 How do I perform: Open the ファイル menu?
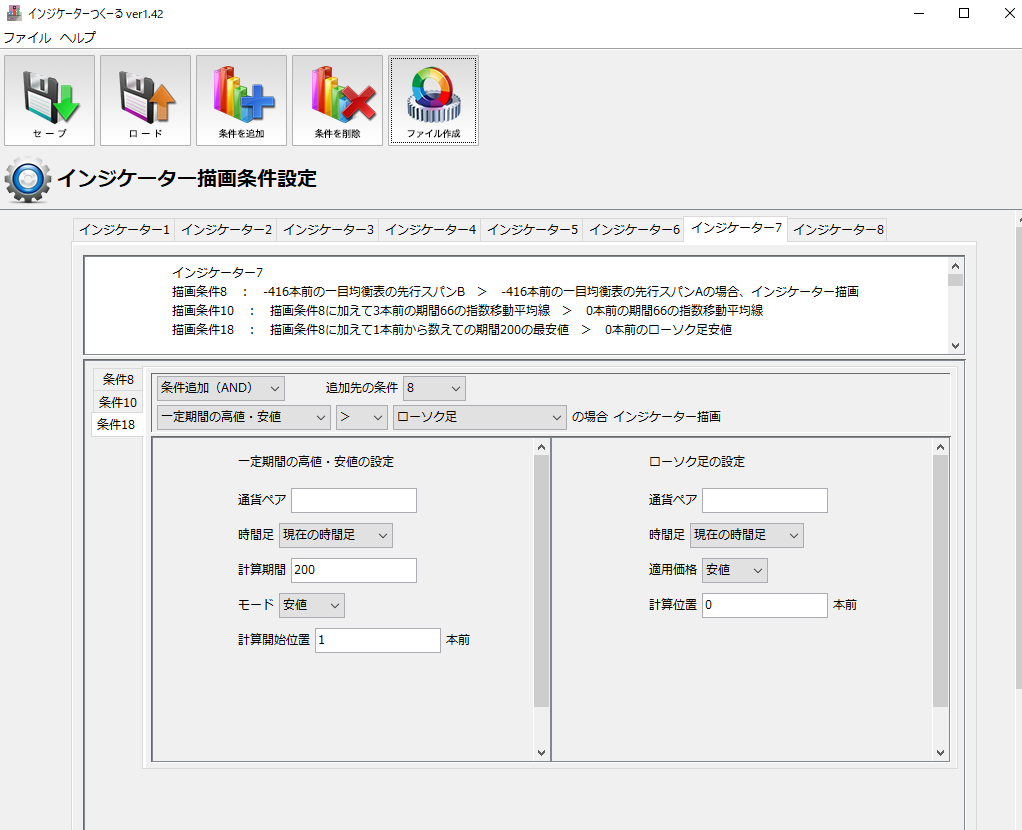coord(27,37)
